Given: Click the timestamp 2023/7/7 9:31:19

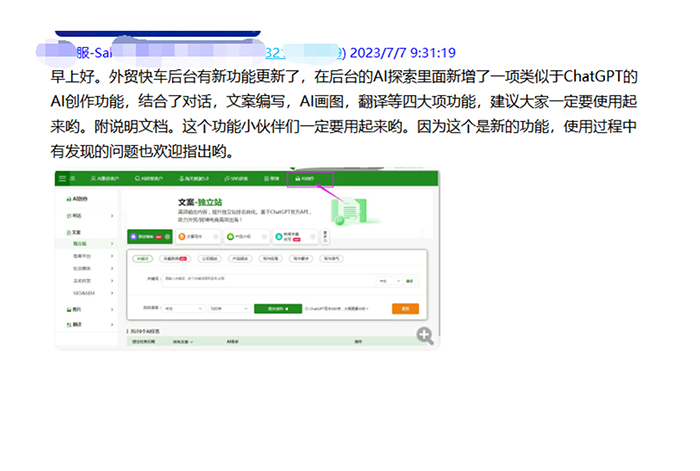Looking at the screenshot, I should [403, 53].
